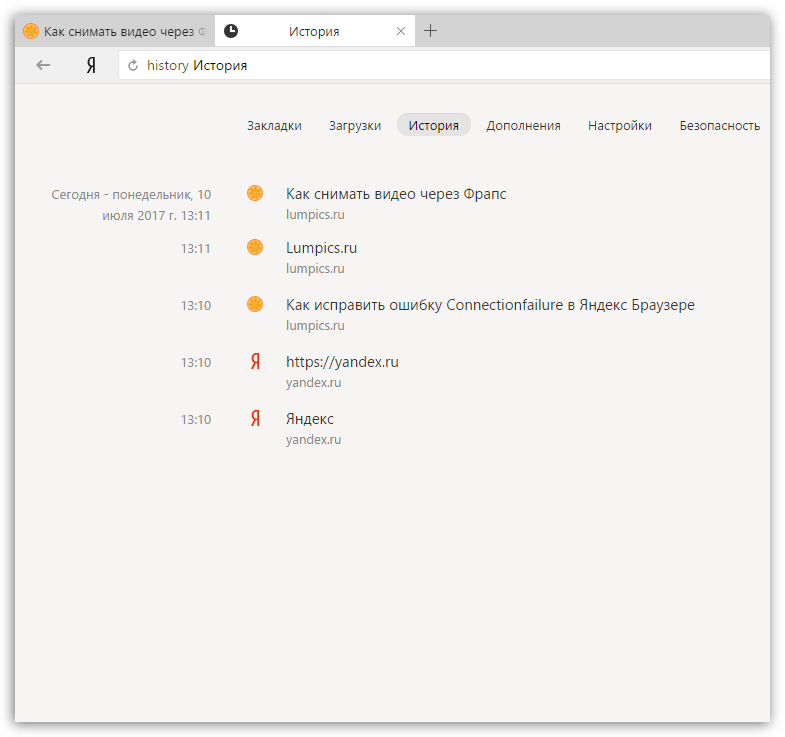The width and height of the screenshot is (785, 737).
Task: Open the Безопасность section
Action: (x=719, y=126)
